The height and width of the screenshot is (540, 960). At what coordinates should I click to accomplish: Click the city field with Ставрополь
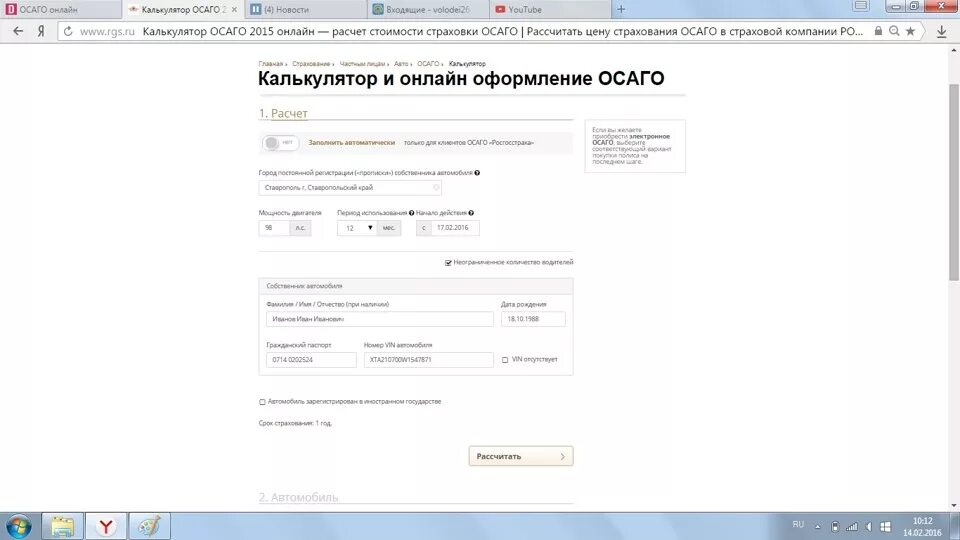coord(350,187)
